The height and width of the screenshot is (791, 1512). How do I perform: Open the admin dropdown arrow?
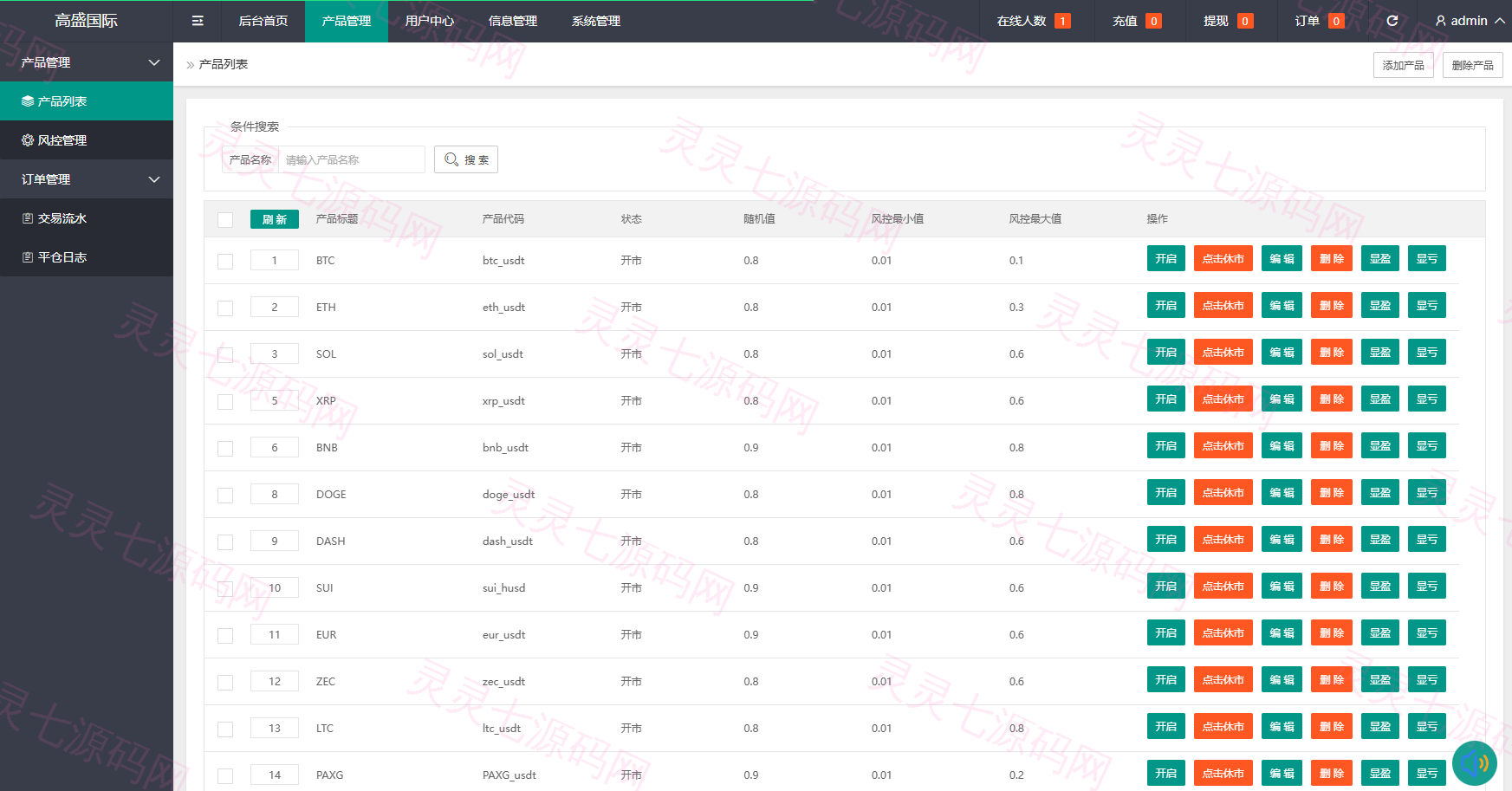[1500, 21]
